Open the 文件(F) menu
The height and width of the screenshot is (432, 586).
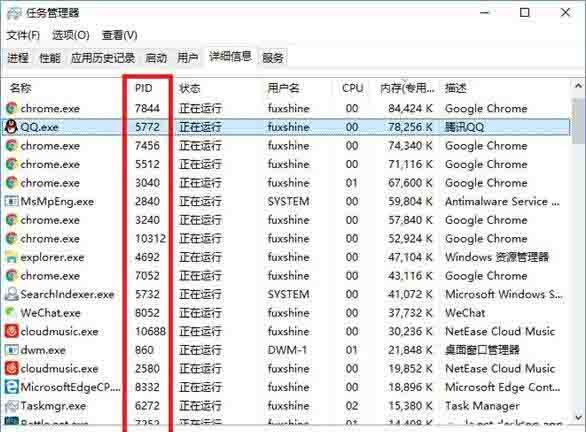click(23, 36)
